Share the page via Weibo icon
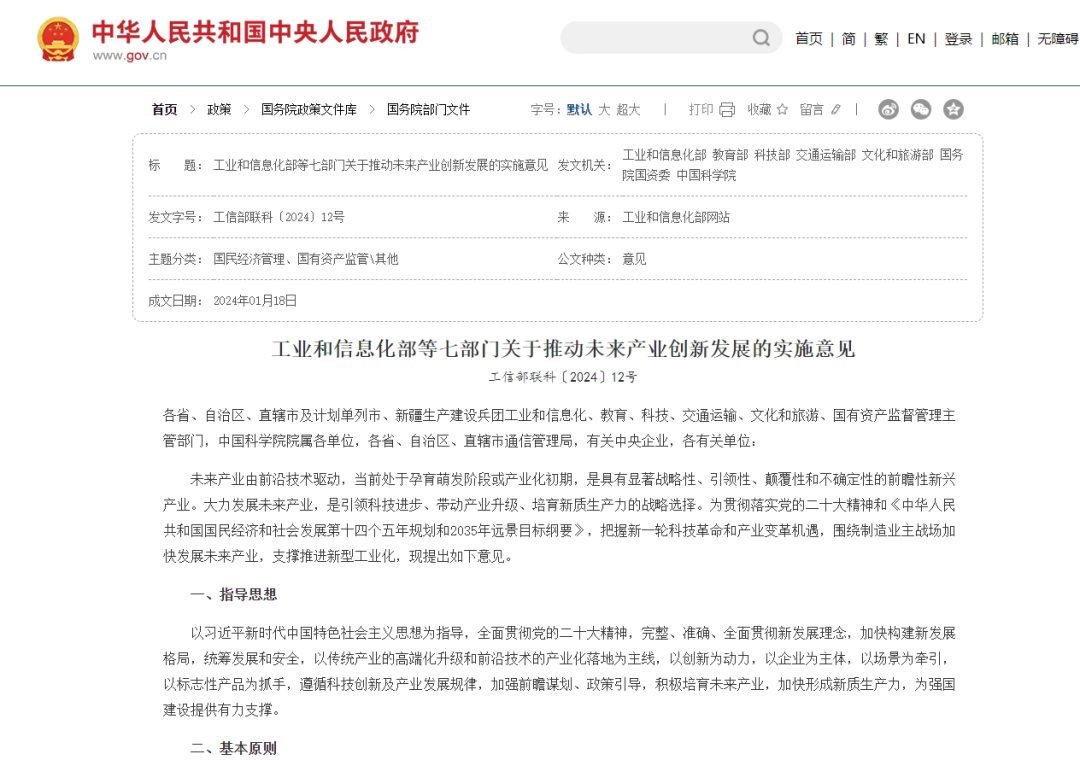1080x760 pixels. pyautogui.click(x=889, y=109)
